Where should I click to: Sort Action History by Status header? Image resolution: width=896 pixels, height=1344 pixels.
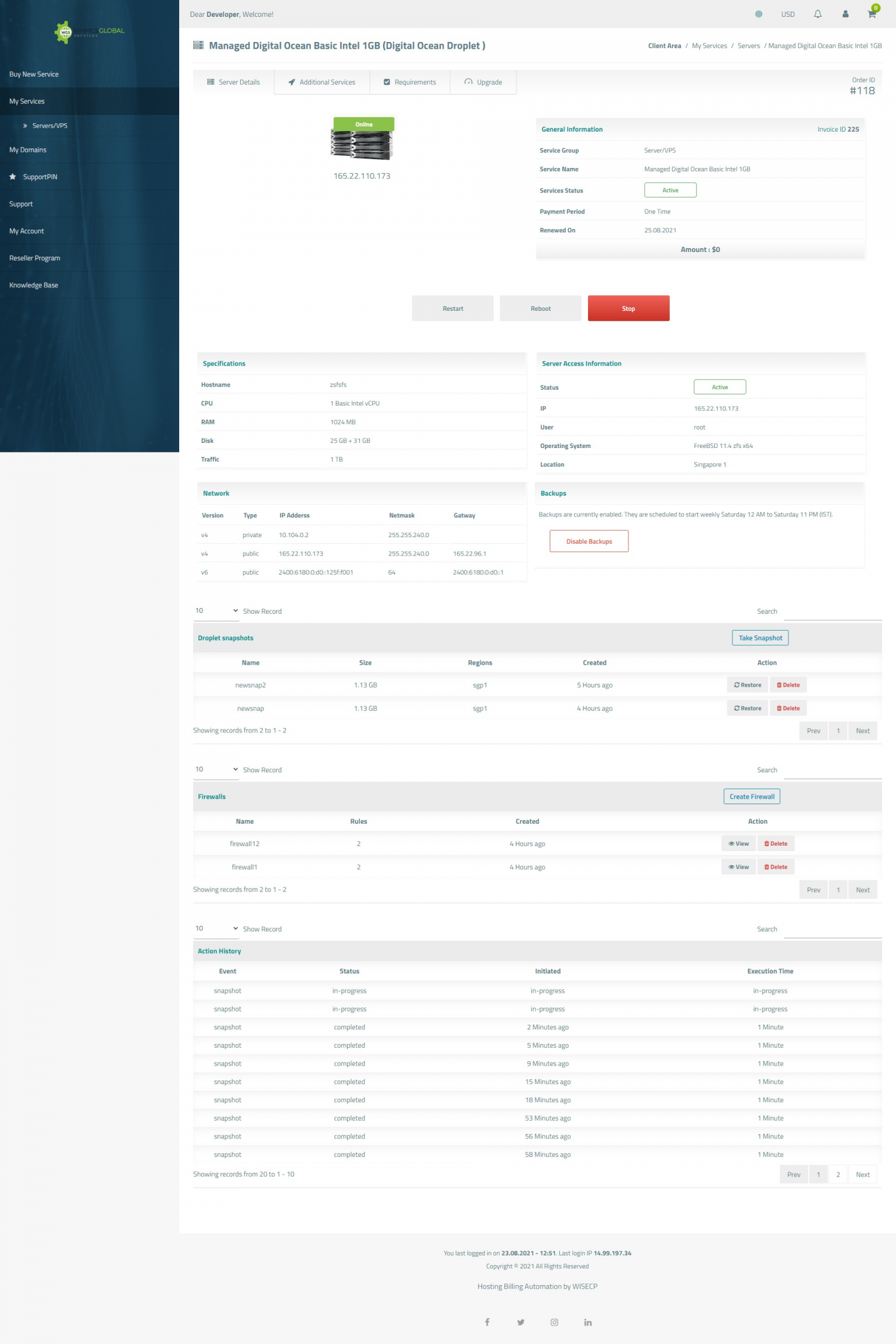click(349, 971)
